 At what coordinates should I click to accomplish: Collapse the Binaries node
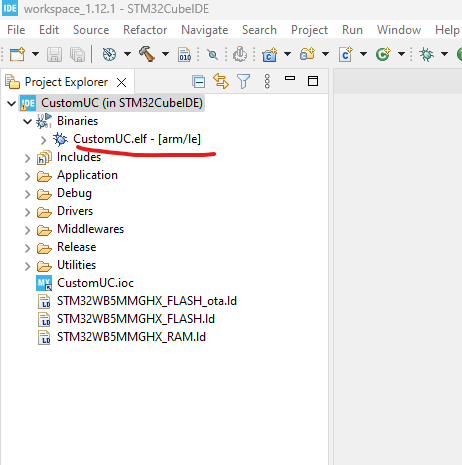[x=27, y=121]
